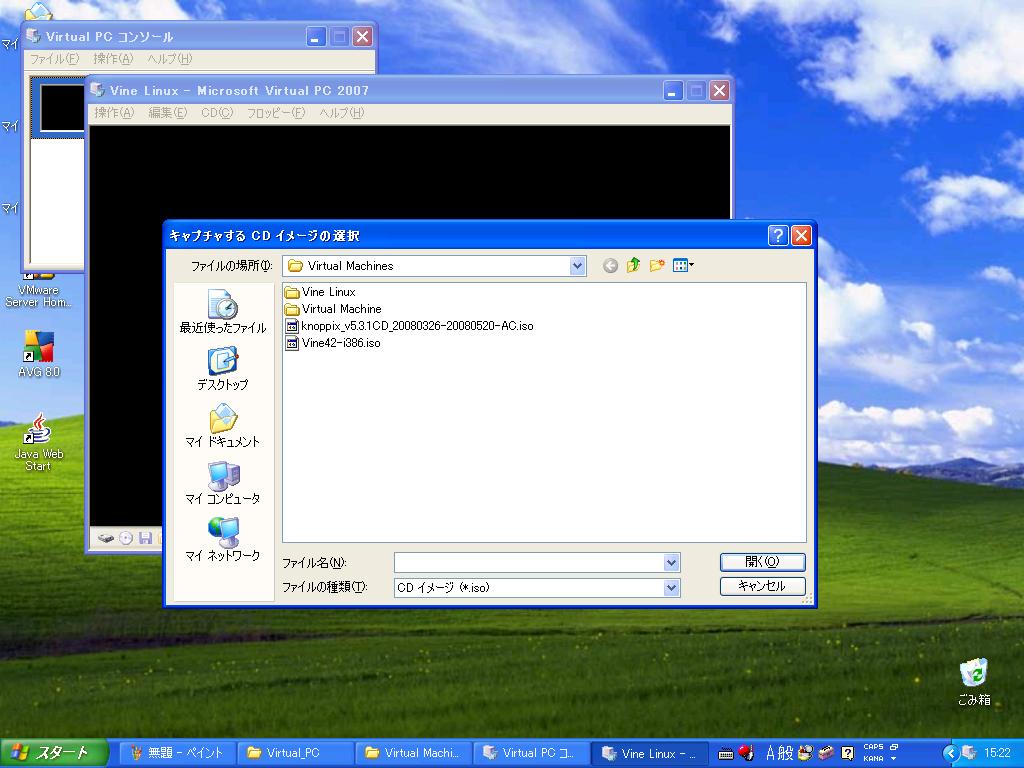1024x768 pixels.
Task: Select the Vine42-i386.iso file
Action: click(x=333, y=343)
